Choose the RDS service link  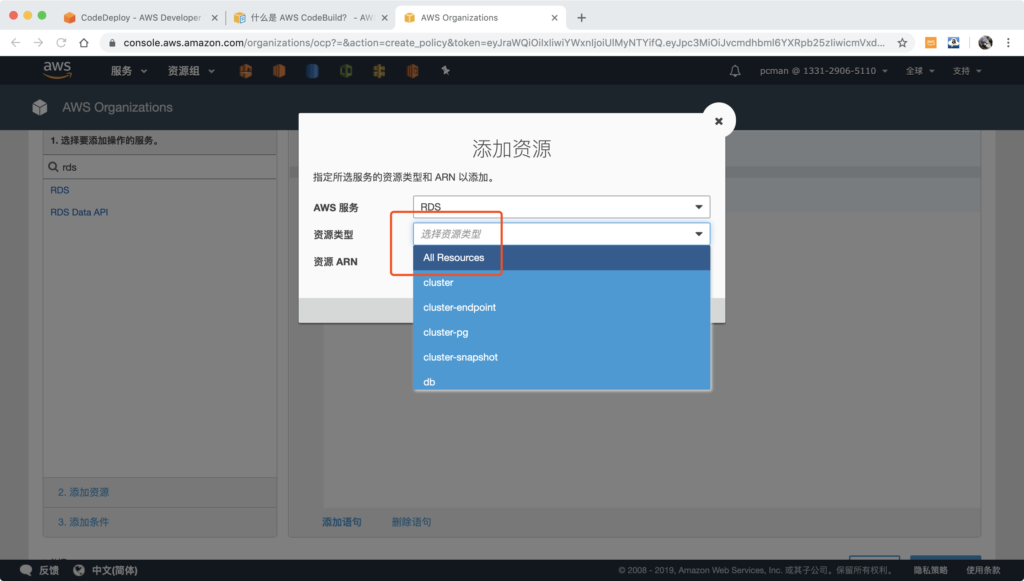coord(59,190)
